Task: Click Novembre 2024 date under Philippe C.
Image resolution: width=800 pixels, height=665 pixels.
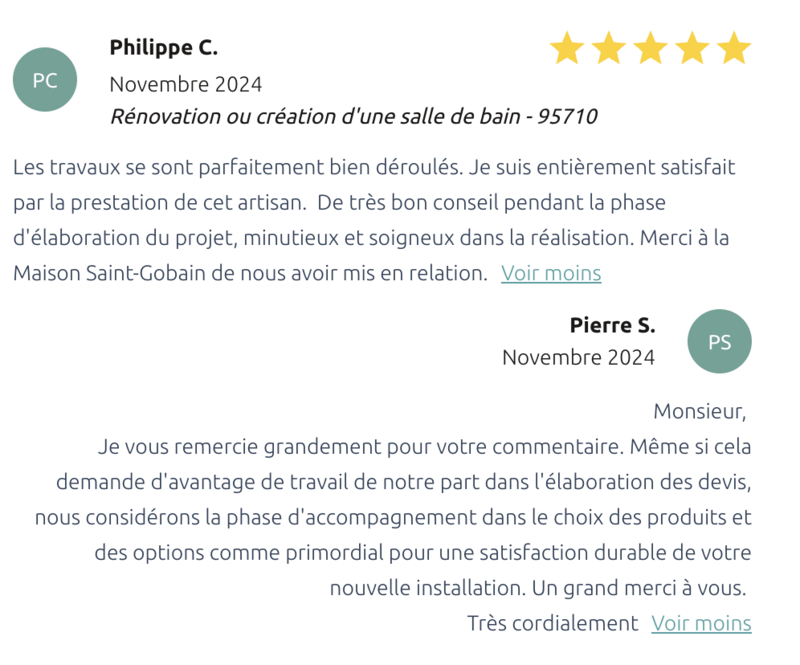Action: point(185,84)
